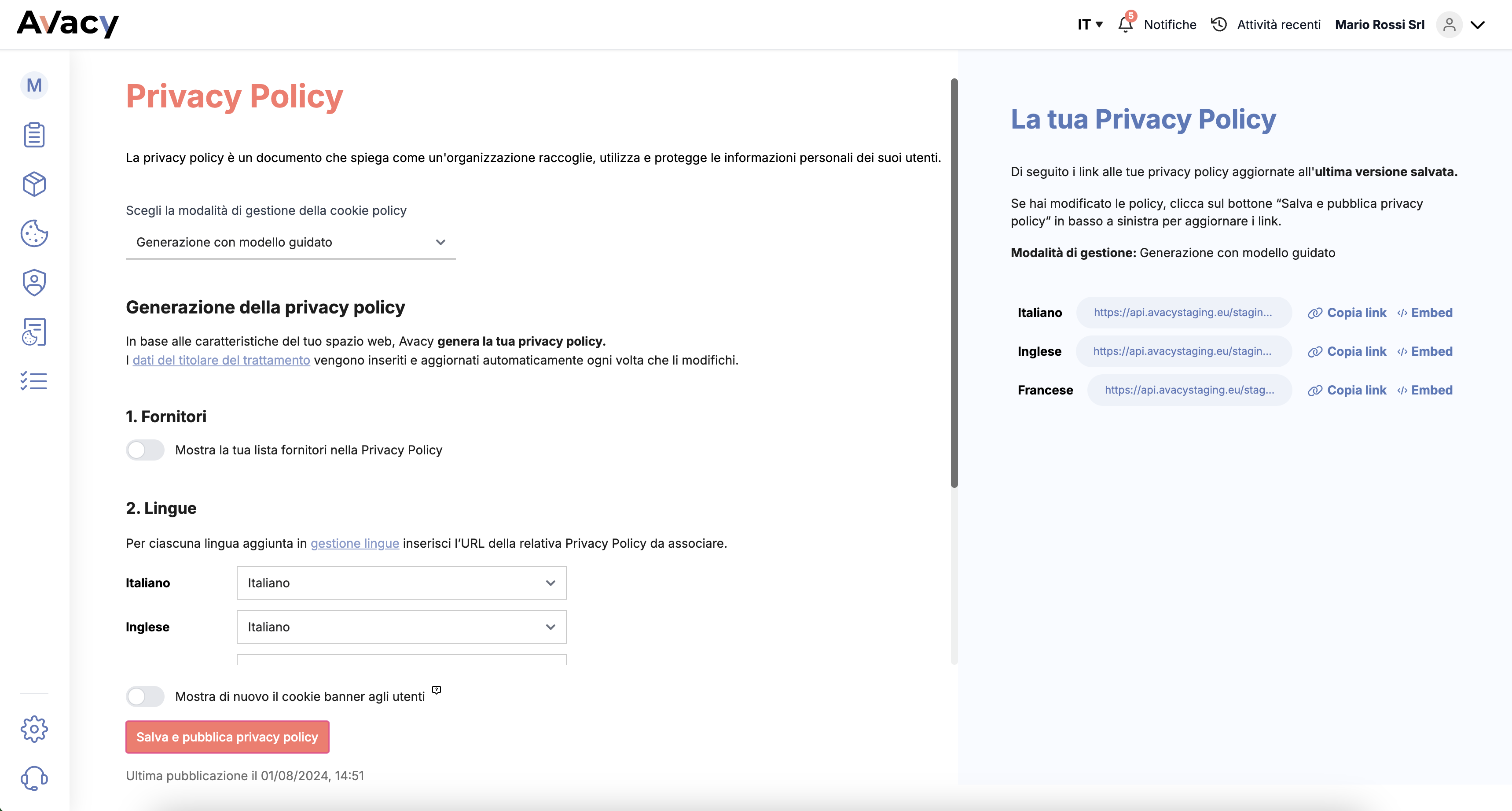Click the notifications bell icon

tap(1125, 24)
